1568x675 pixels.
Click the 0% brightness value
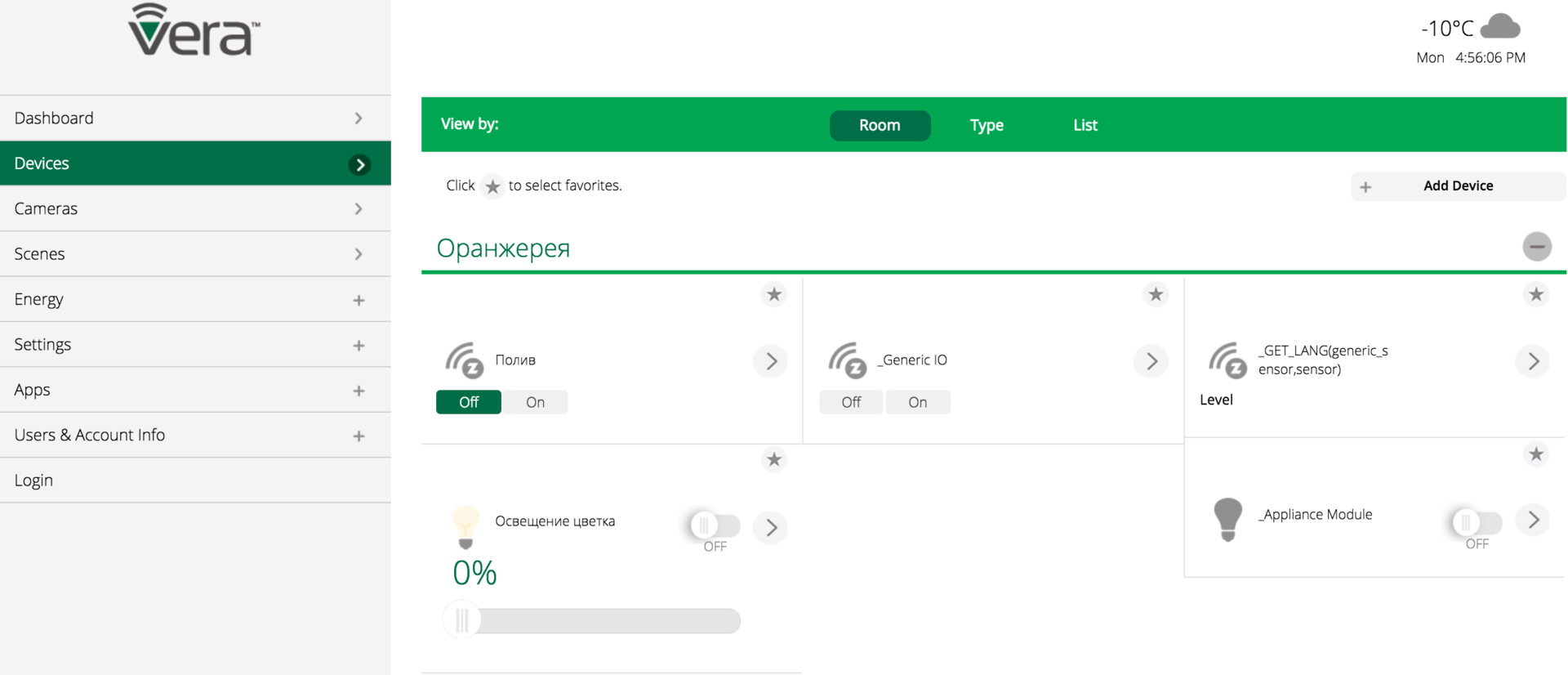[x=474, y=573]
